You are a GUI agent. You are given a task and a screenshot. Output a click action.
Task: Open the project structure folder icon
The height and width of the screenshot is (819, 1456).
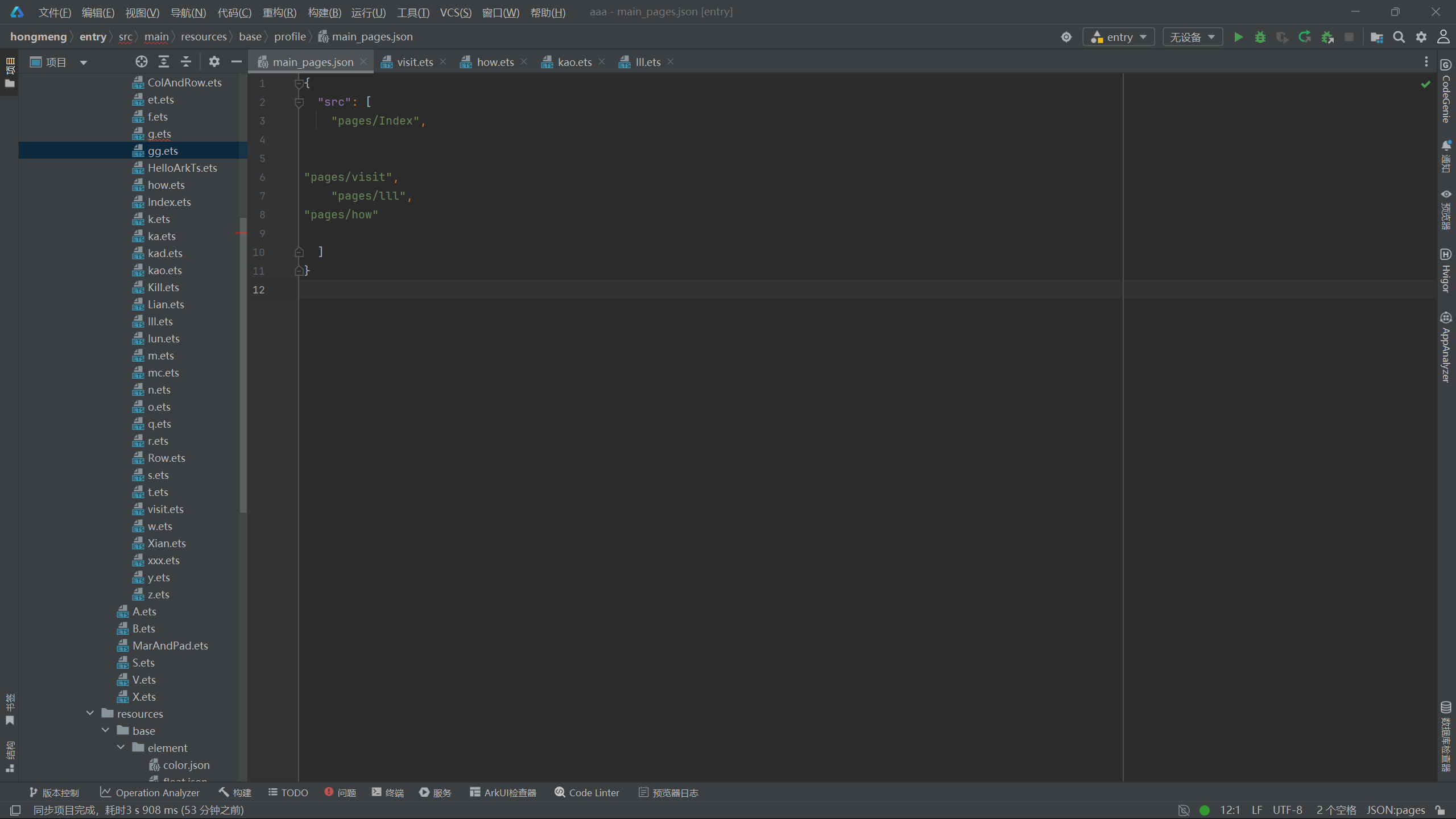[1376, 37]
